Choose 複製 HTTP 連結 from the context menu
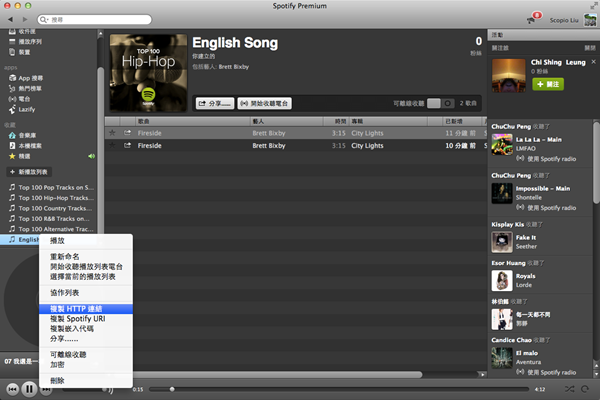The image size is (600, 400). click(86, 309)
